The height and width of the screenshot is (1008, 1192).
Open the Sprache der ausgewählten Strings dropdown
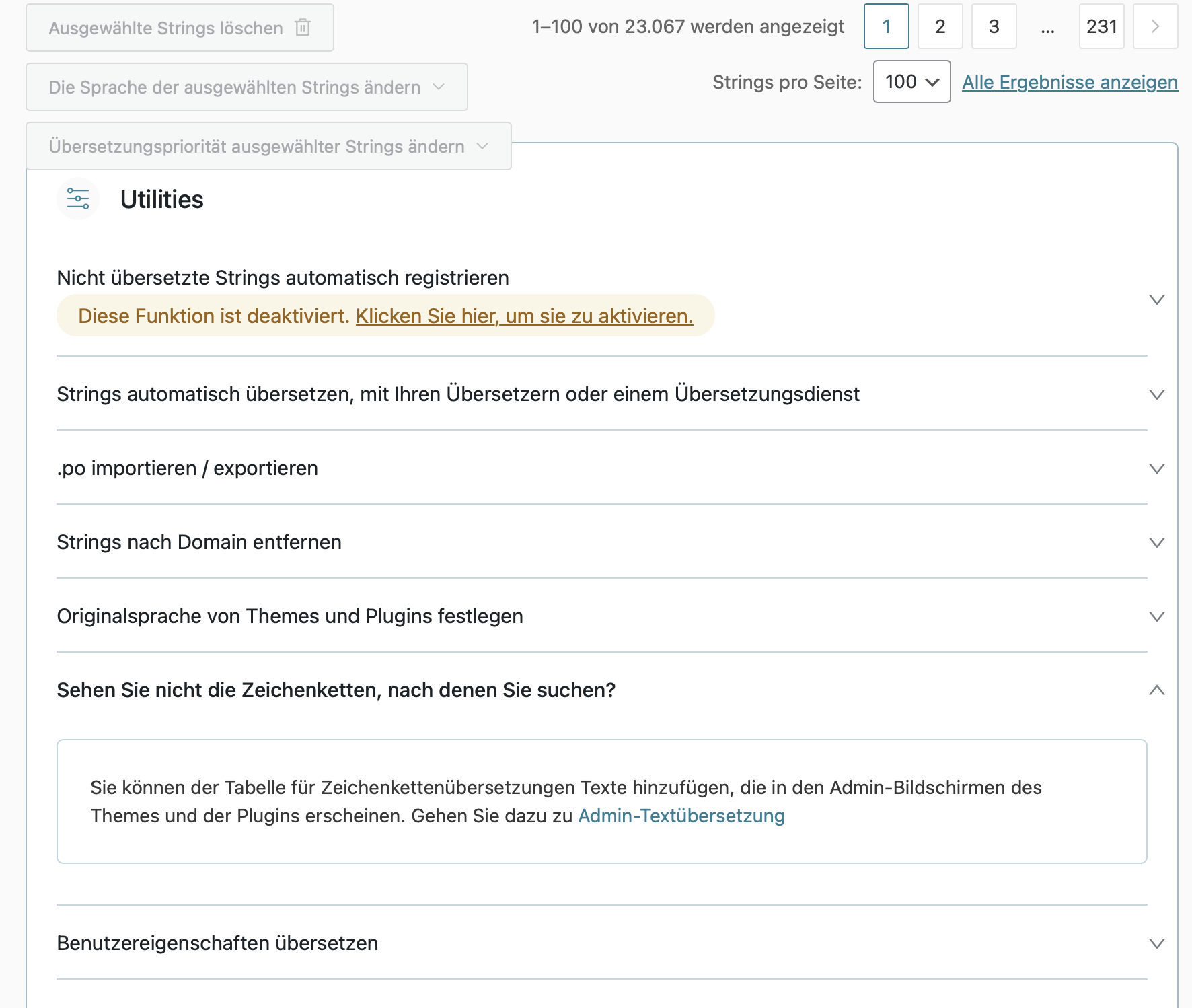tap(247, 87)
